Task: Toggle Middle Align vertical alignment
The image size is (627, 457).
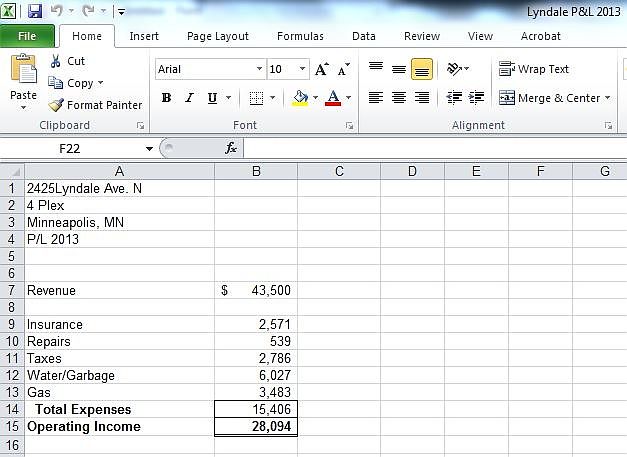Action: point(399,69)
